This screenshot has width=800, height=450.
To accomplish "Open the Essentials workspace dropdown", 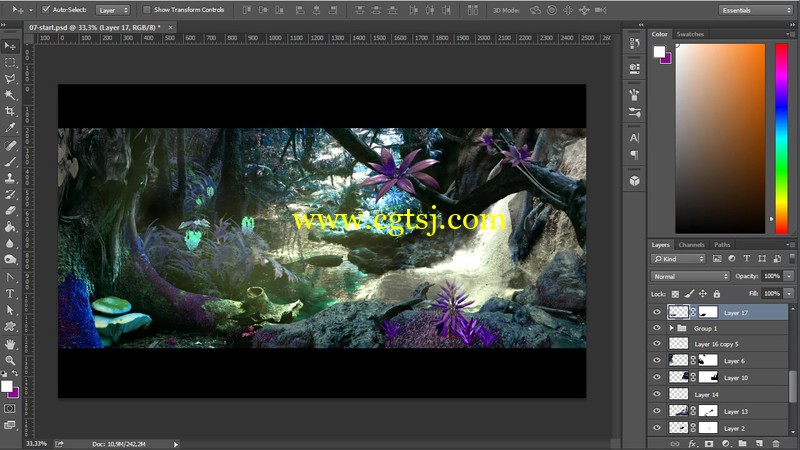I will (x=755, y=10).
